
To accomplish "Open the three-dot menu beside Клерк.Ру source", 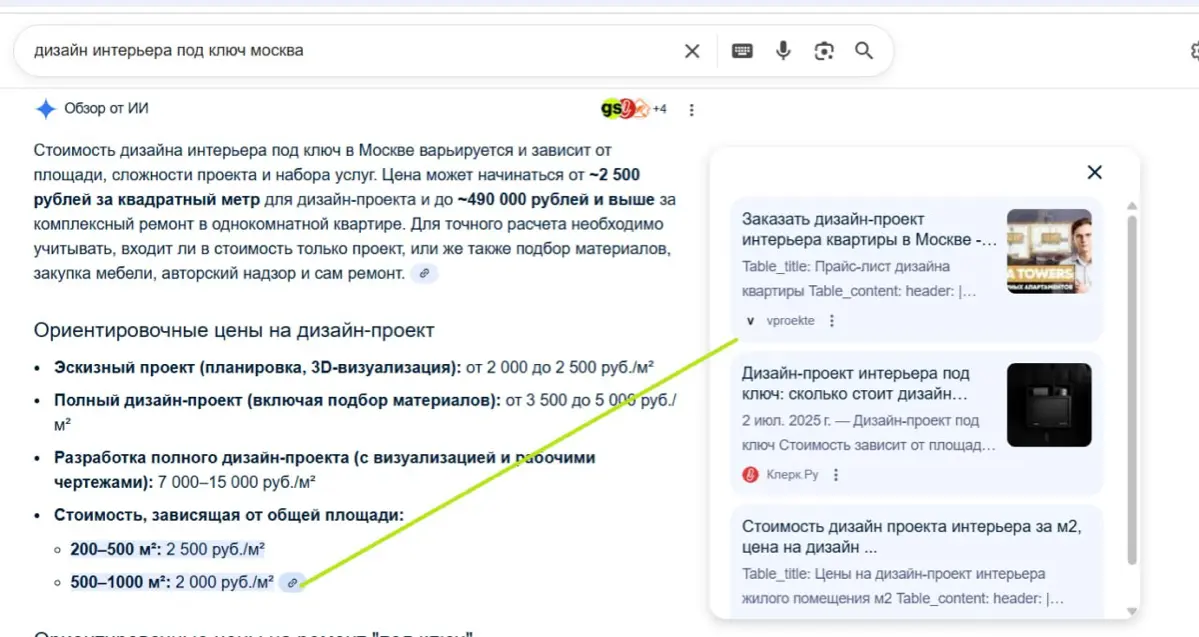I will tap(836, 476).
